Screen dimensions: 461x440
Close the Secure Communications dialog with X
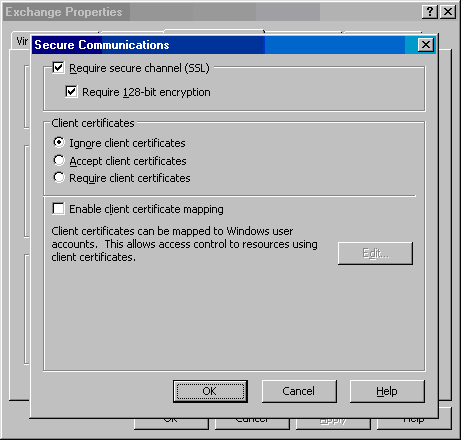coord(426,45)
